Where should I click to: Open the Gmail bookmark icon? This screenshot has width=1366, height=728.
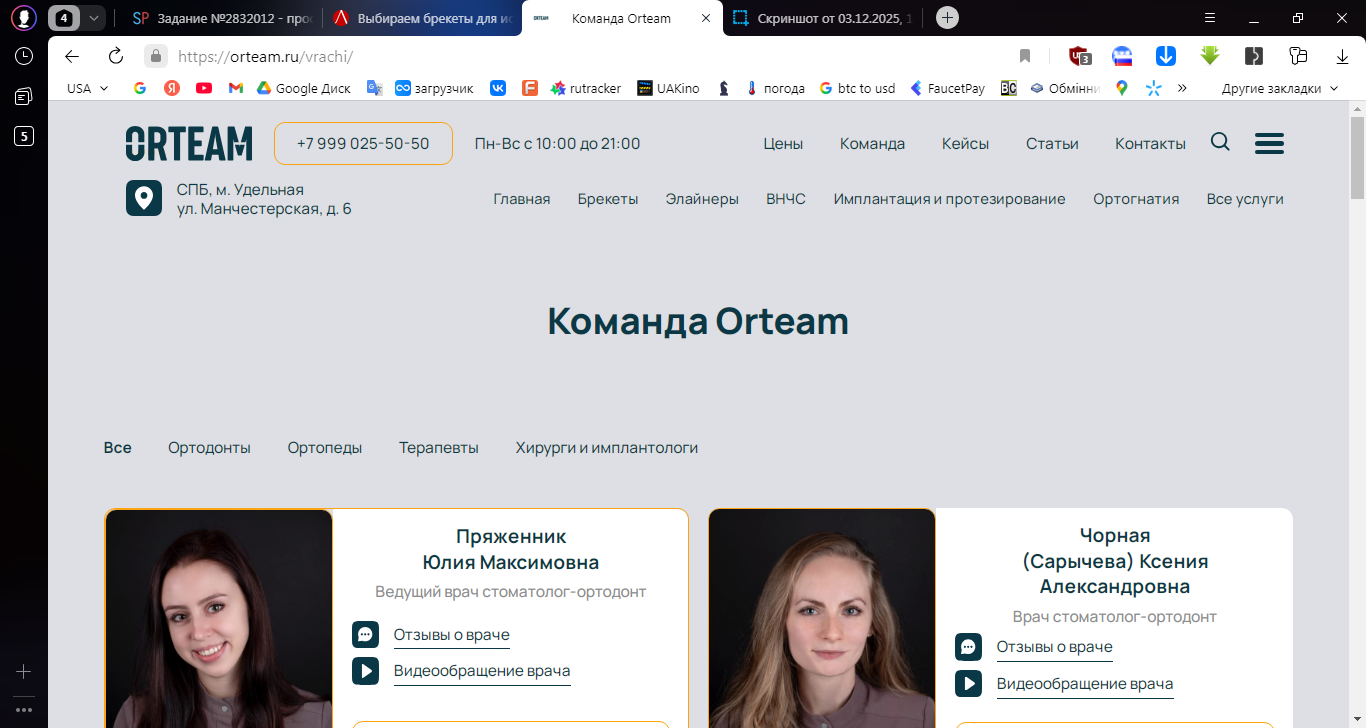[236, 88]
